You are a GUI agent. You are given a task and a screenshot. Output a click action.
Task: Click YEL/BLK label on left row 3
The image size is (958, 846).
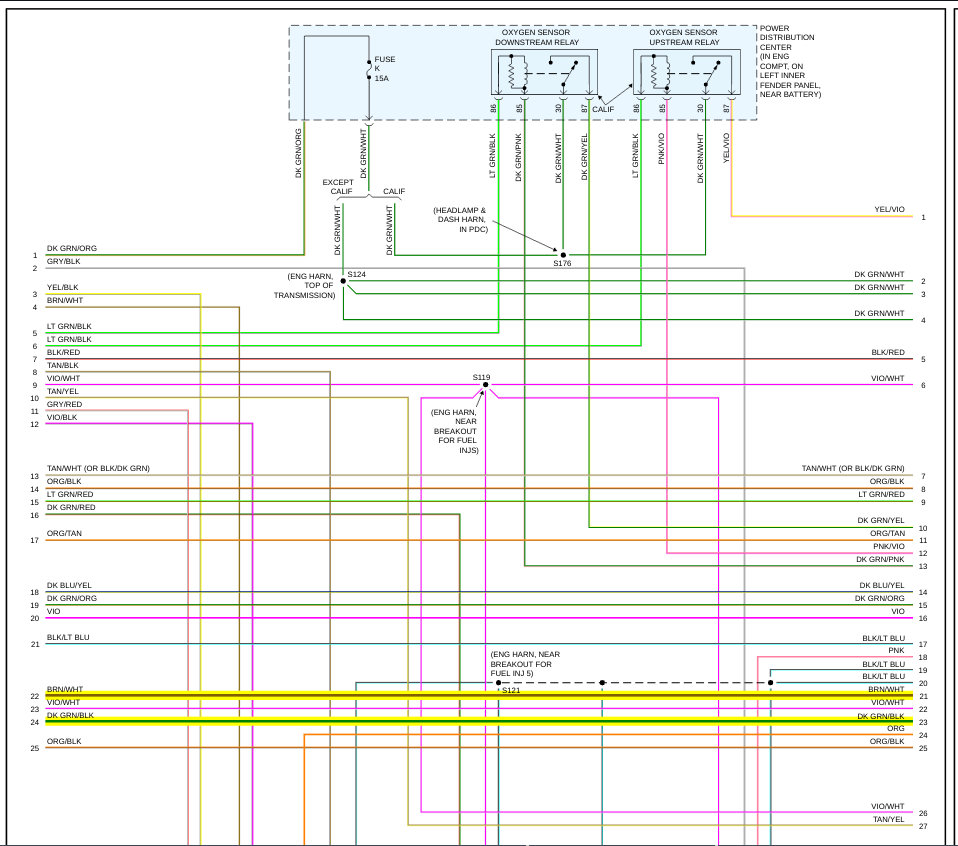click(62, 287)
